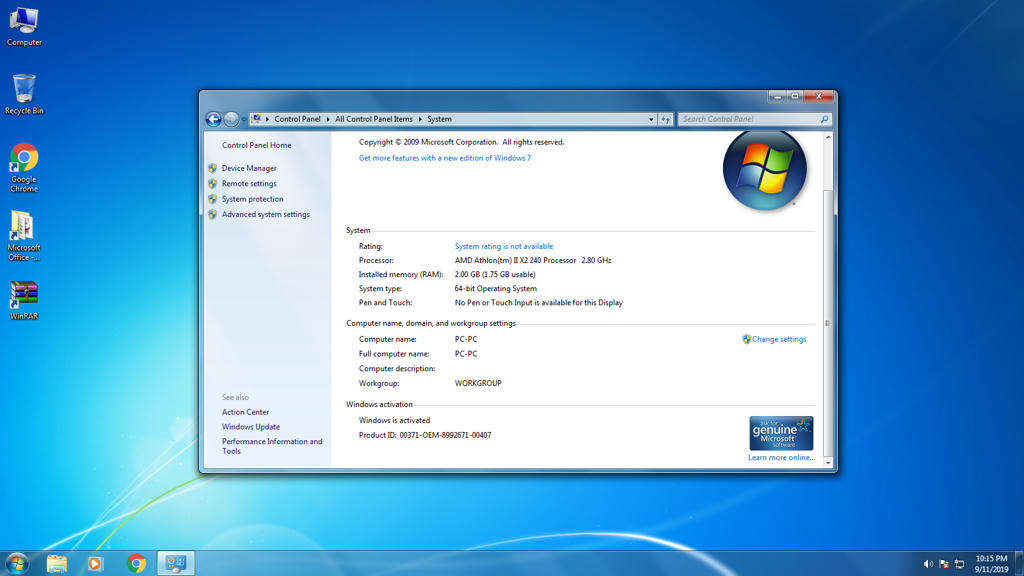Click the WORKGROUP value text
The image size is (1024, 576).
point(478,383)
